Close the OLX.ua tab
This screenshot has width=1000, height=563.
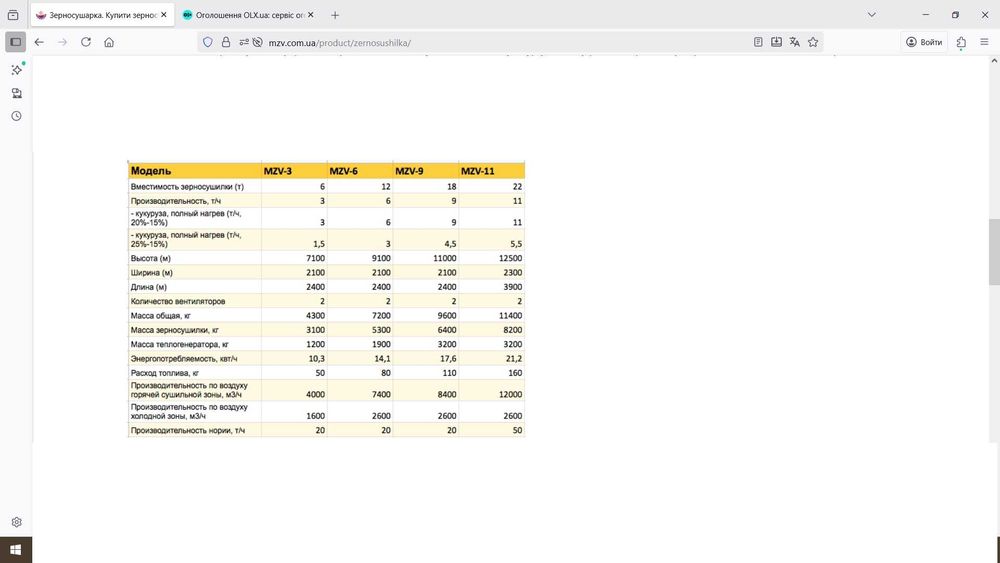click(x=311, y=15)
